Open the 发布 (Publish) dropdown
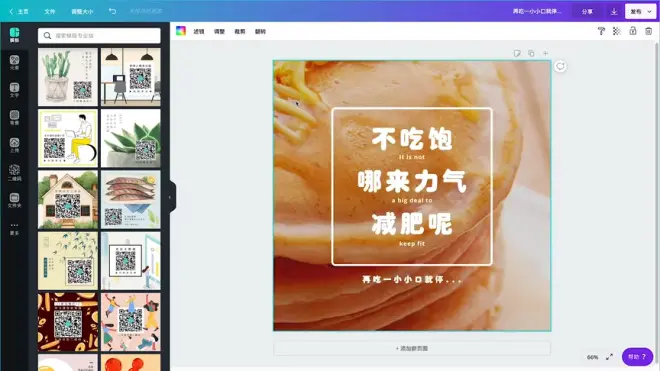The width and height of the screenshot is (660, 371). point(640,12)
